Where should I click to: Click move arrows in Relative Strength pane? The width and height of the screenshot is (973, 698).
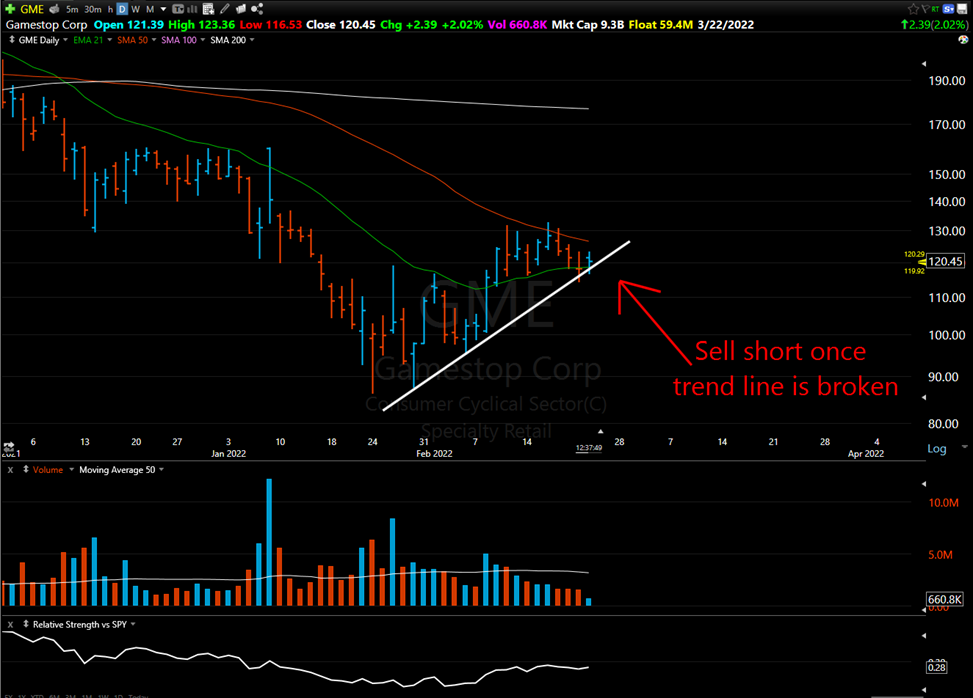pyautogui.click(x=25, y=624)
